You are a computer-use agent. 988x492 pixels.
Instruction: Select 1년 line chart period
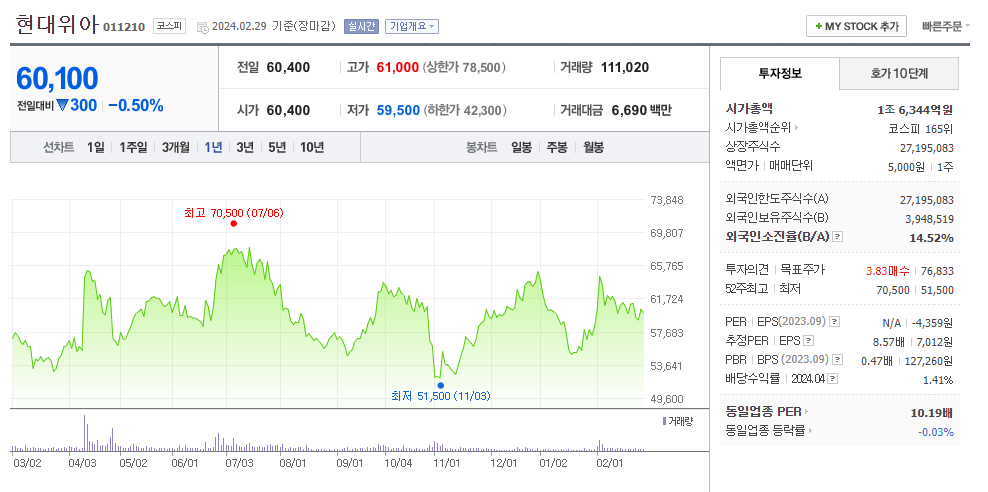(214, 147)
